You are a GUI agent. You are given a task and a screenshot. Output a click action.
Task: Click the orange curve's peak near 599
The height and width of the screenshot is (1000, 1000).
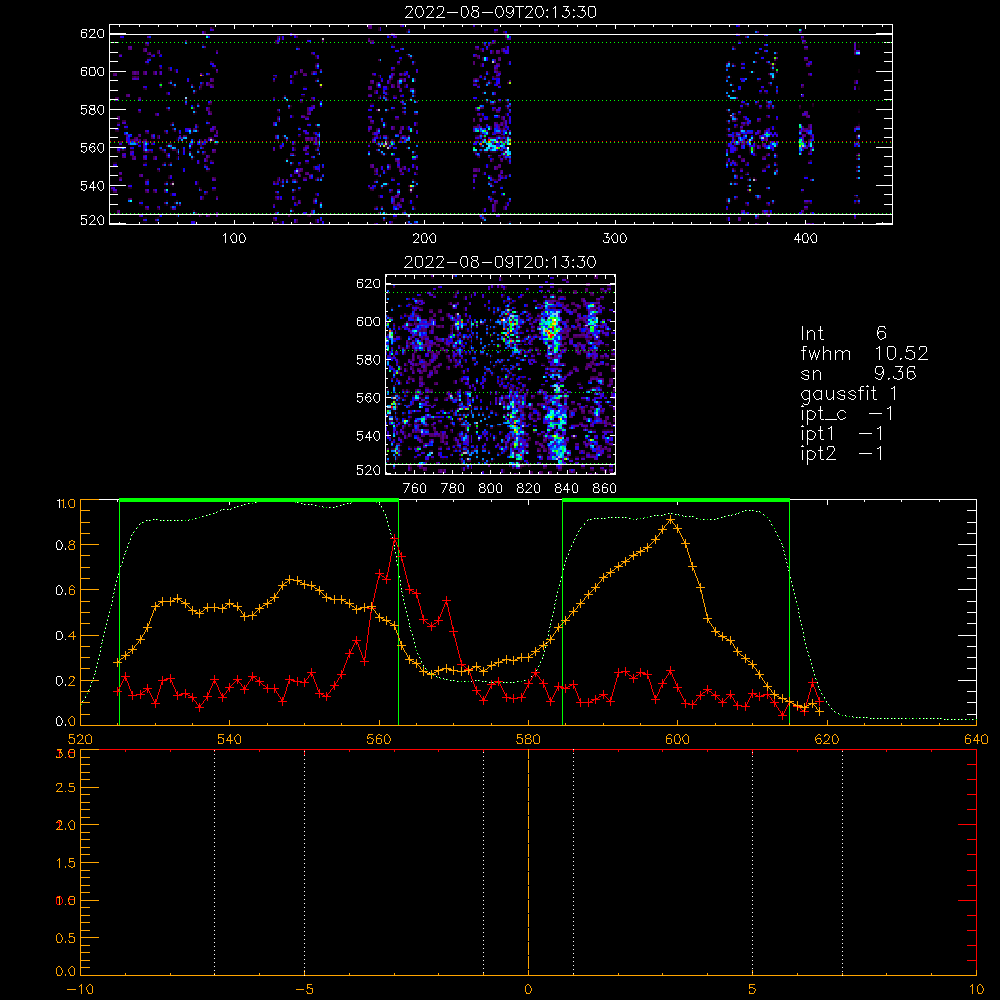(670, 520)
